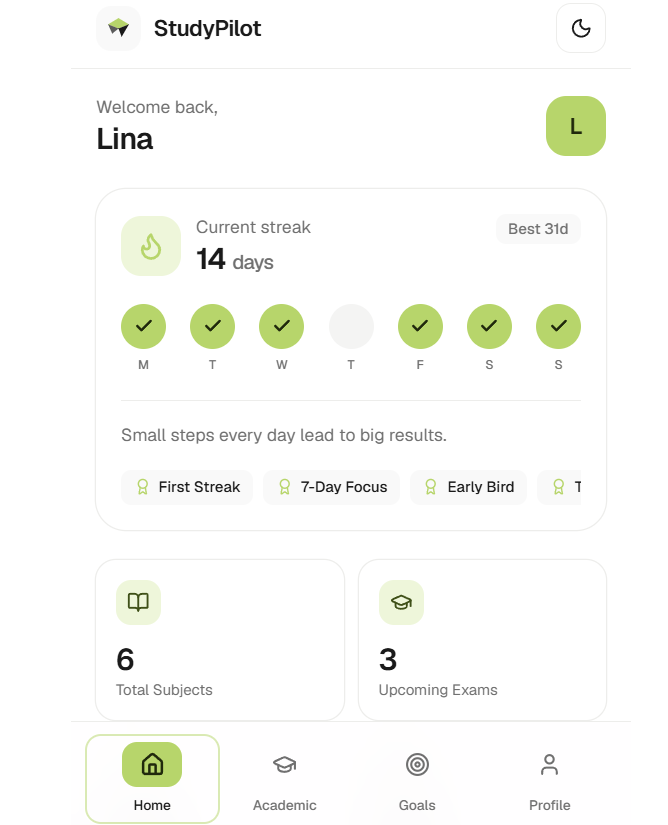Image resolution: width=668 pixels, height=825 pixels.
Task: Toggle Friday's streak checkmark circle
Action: coord(420,326)
